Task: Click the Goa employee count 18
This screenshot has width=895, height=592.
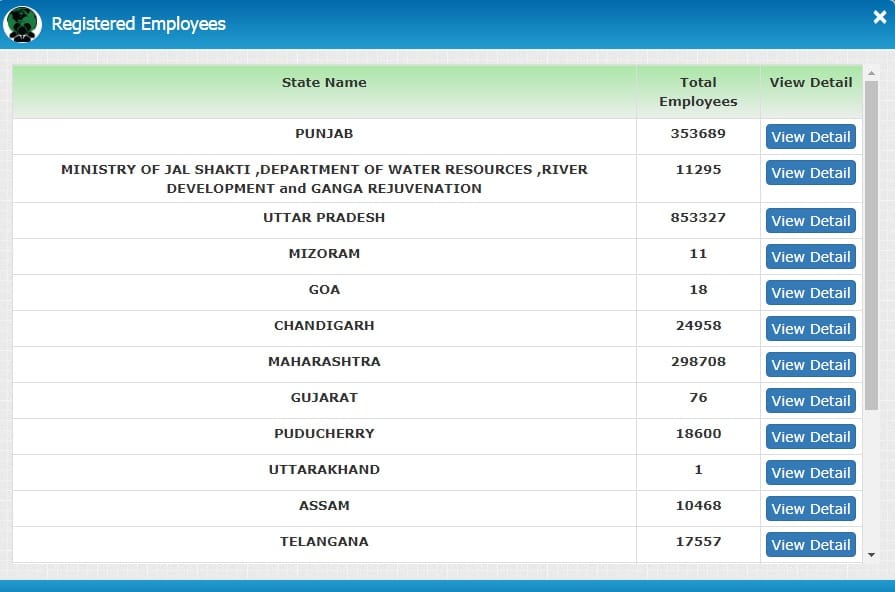Action: pos(698,289)
